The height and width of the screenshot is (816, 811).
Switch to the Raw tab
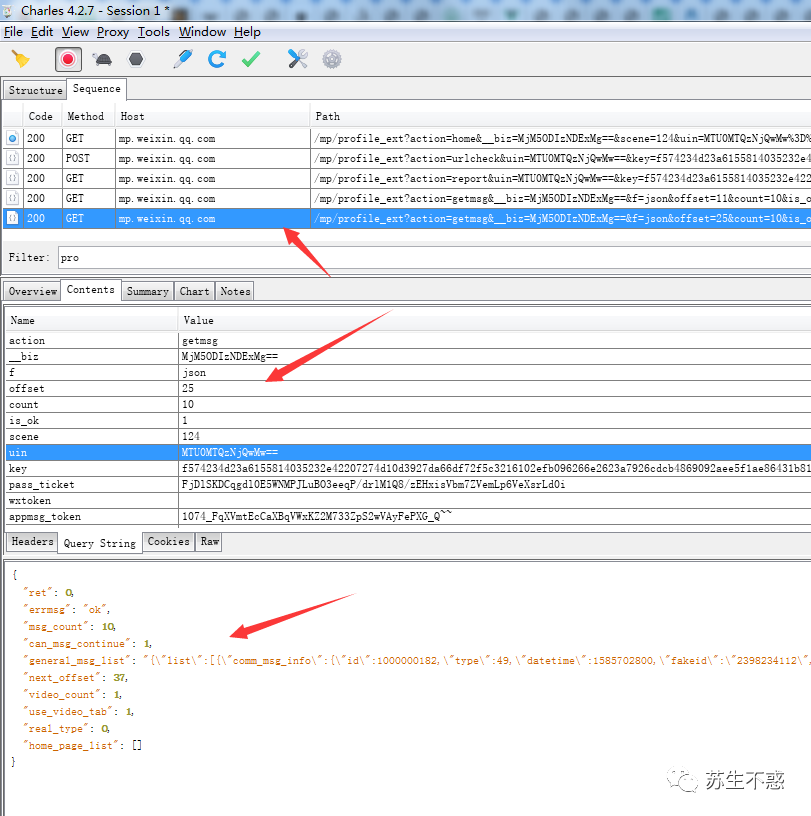click(209, 542)
